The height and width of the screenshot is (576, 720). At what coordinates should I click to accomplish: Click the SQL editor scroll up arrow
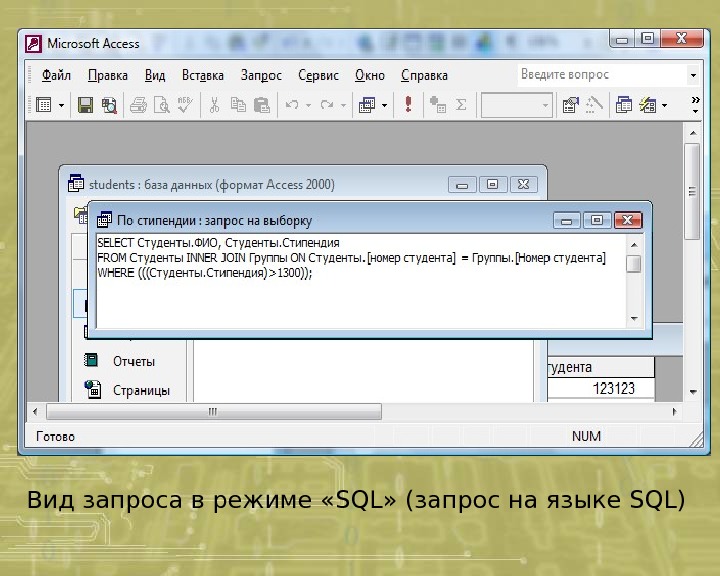(634, 245)
